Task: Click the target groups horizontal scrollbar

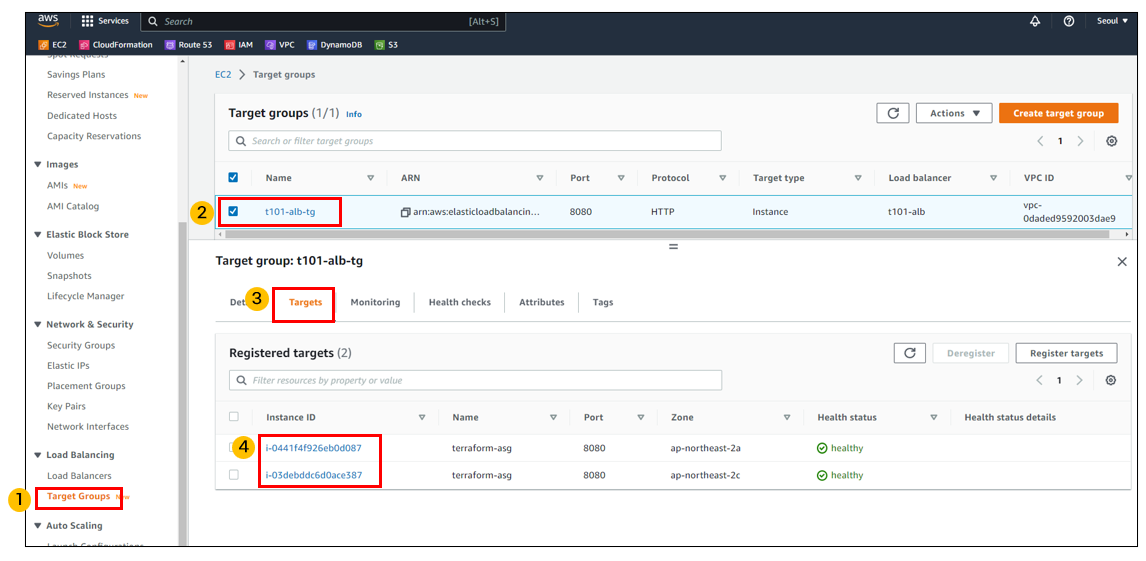Action: point(667,234)
